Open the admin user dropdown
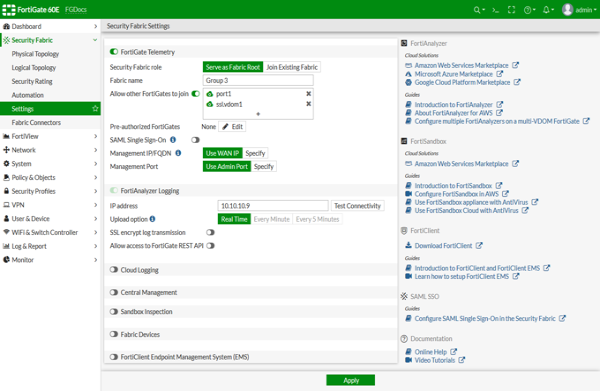 tap(579, 10)
